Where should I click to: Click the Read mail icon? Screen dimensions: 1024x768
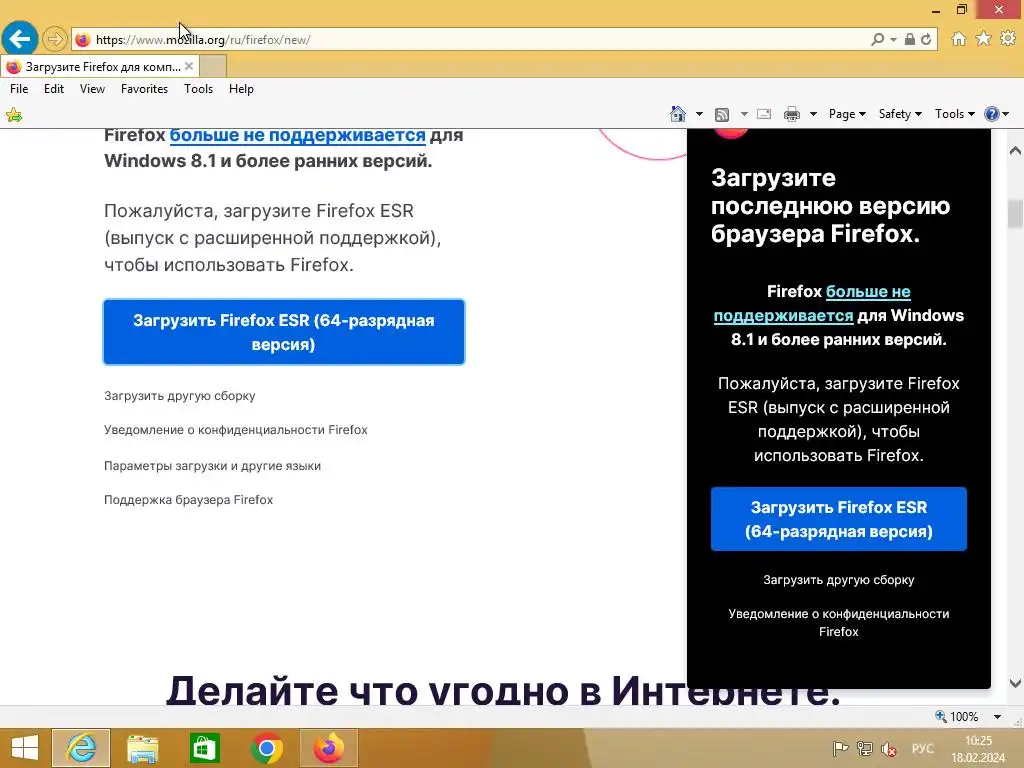[x=764, y=114]
